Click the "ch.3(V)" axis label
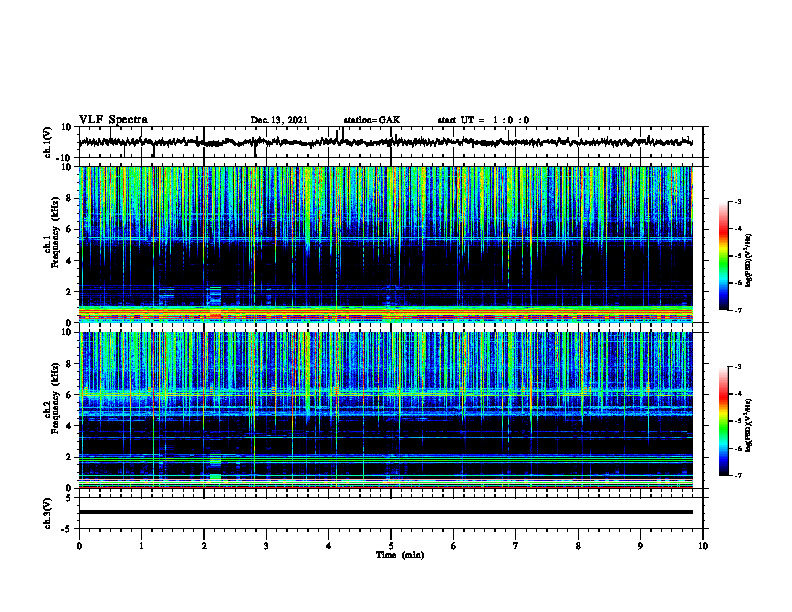The height and width of the screenshot is (612, 792). (x=48, y=513)
